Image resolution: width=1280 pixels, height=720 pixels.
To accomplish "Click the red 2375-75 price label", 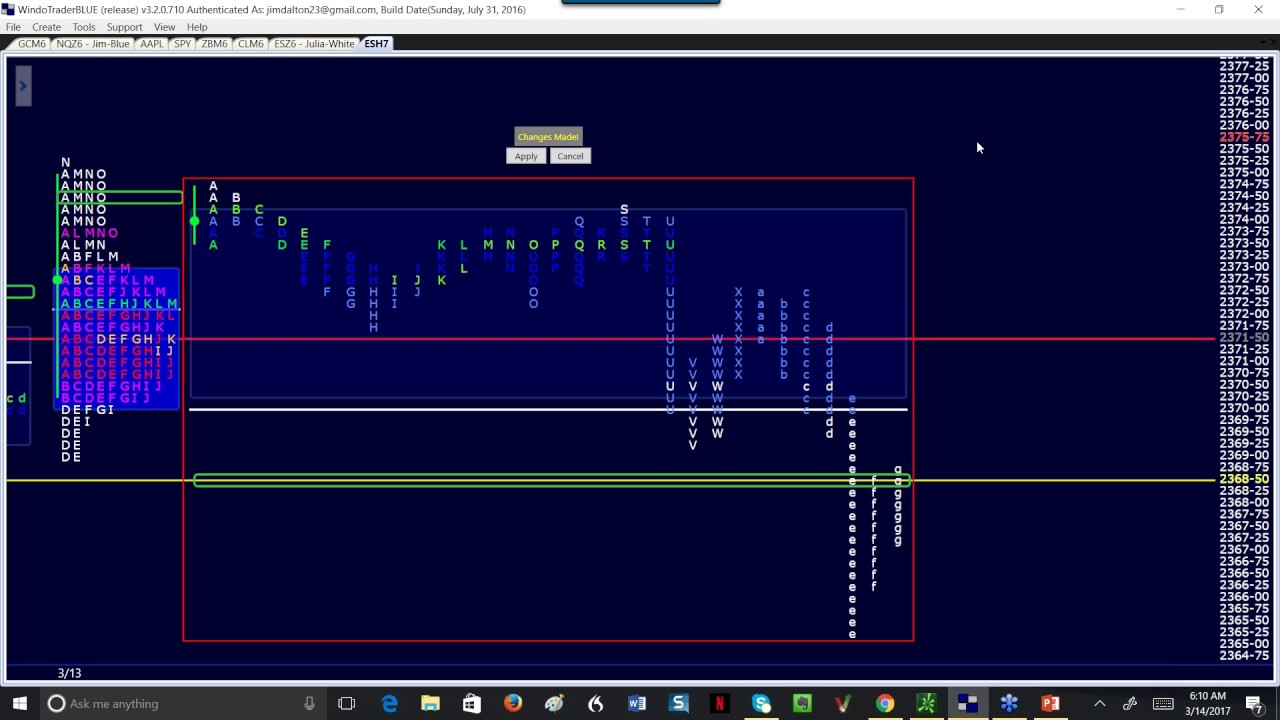I will (x=1245, y=137).
